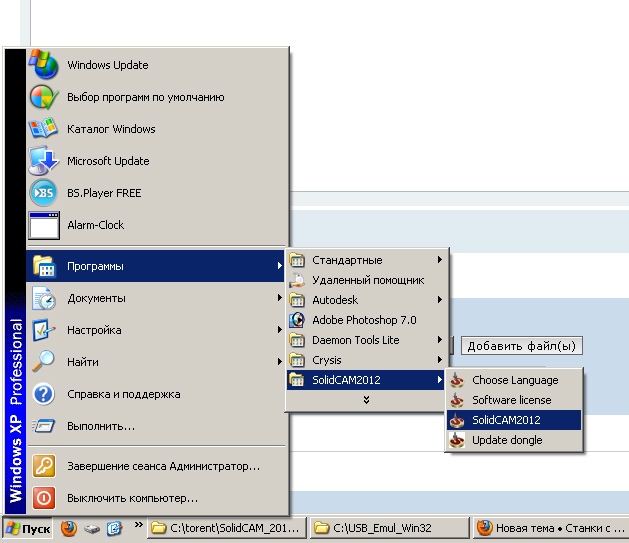Open Windows Update menu entry

pos(157,65)
